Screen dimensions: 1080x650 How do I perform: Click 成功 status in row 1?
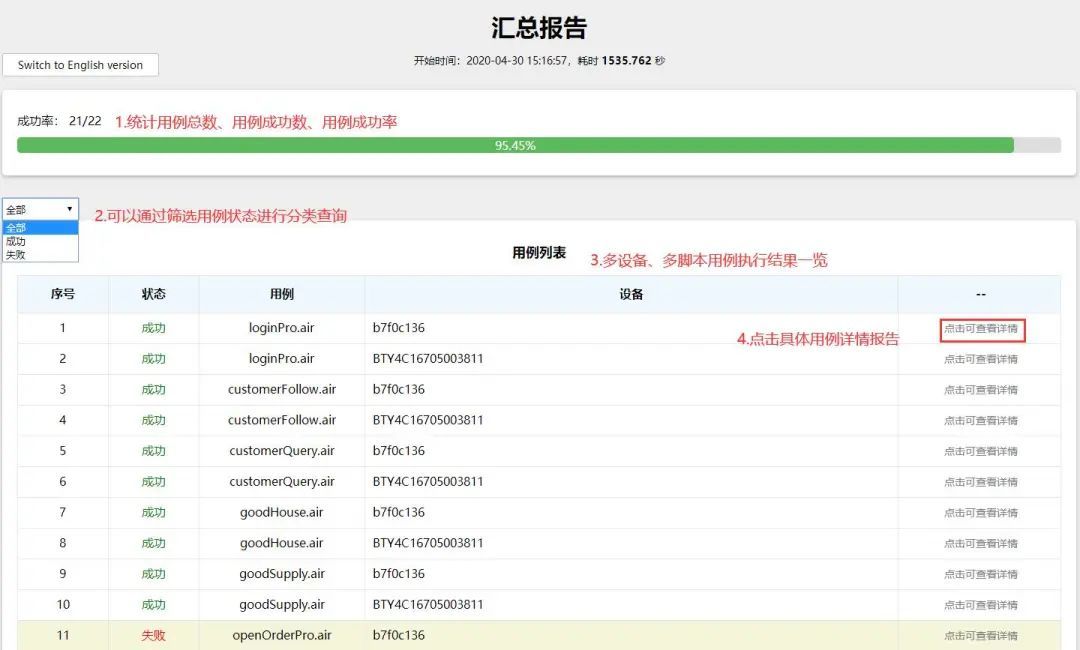pos(154,328)
